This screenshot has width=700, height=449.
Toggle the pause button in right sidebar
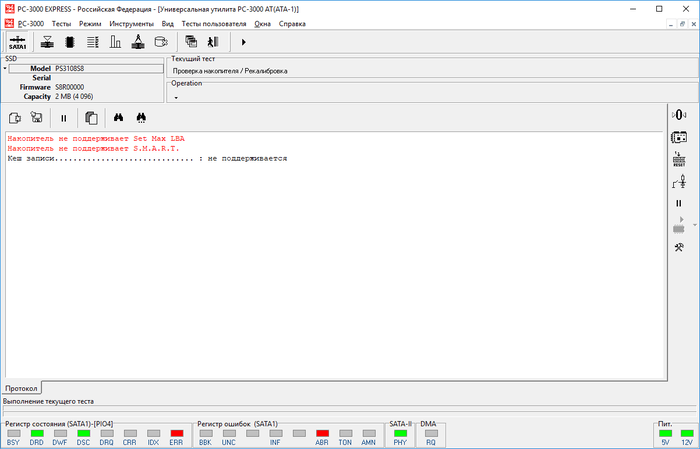(678, 203)
